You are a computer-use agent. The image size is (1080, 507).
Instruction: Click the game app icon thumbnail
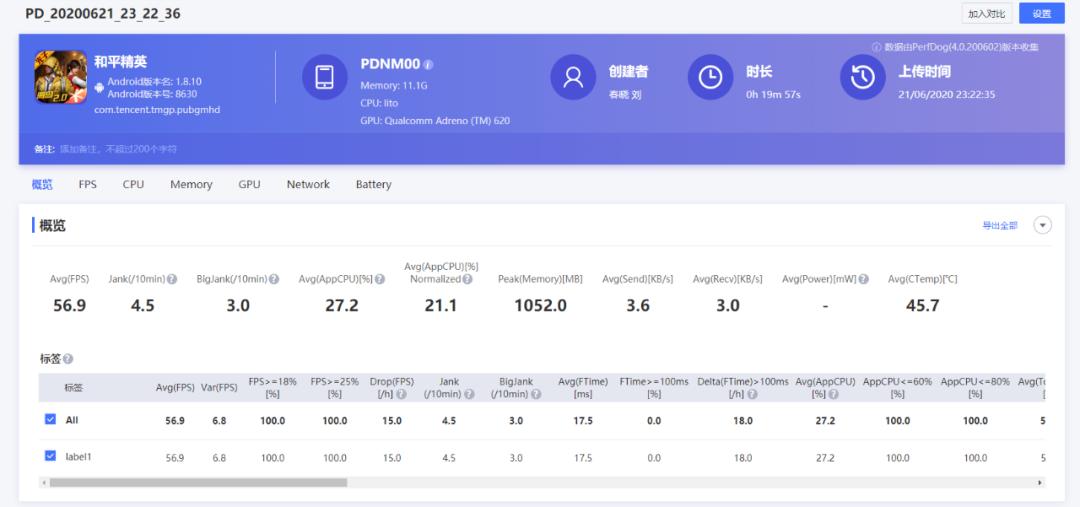pos(61,77)
